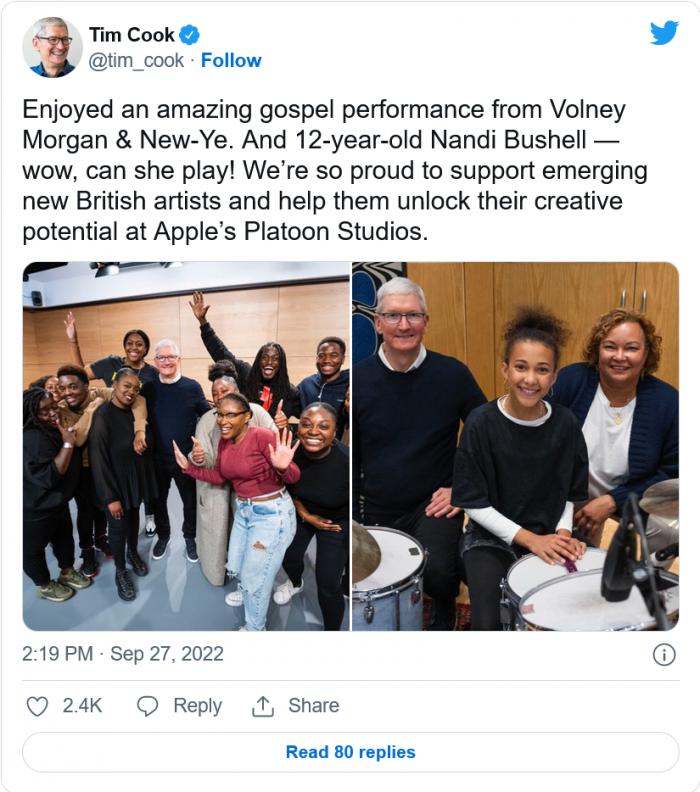Click the 2:19 PM time text

[59, 654]
